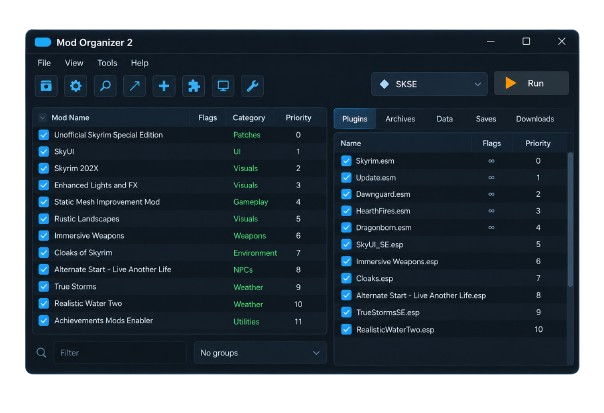Switch to the Saves tab

pos(486,119)
